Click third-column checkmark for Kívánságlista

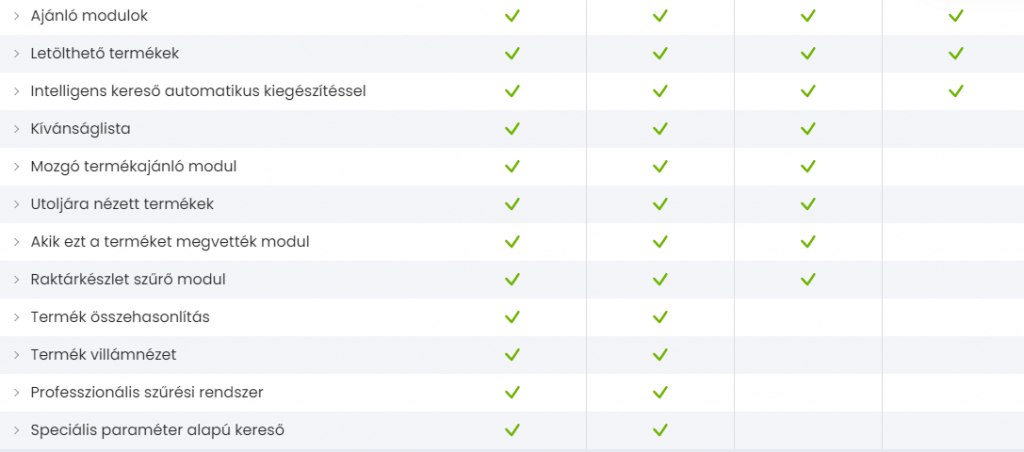click(x=808, y=129)
